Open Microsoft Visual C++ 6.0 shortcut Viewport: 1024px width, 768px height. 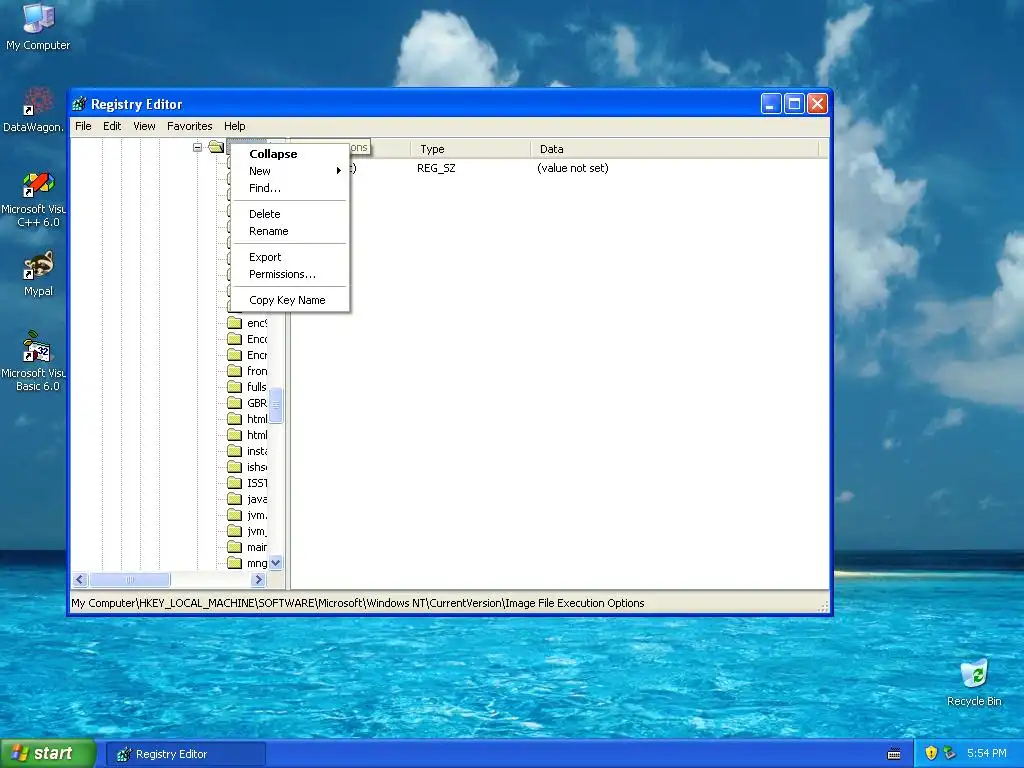[34, 199]
